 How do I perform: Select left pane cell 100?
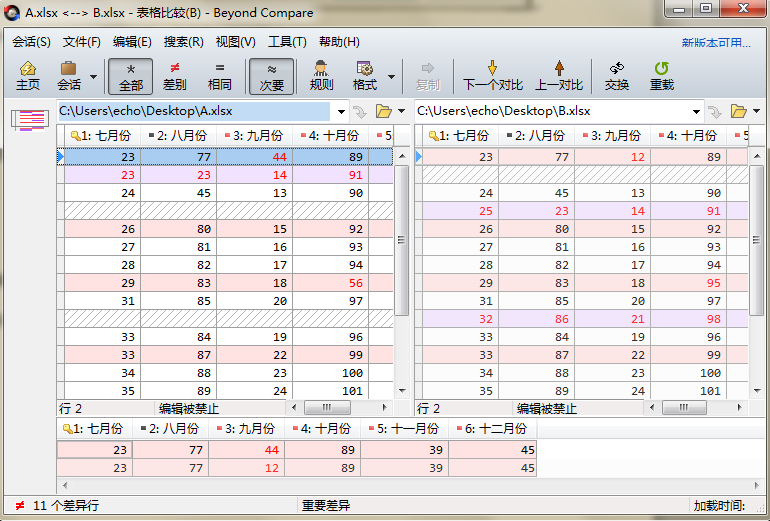330,373
